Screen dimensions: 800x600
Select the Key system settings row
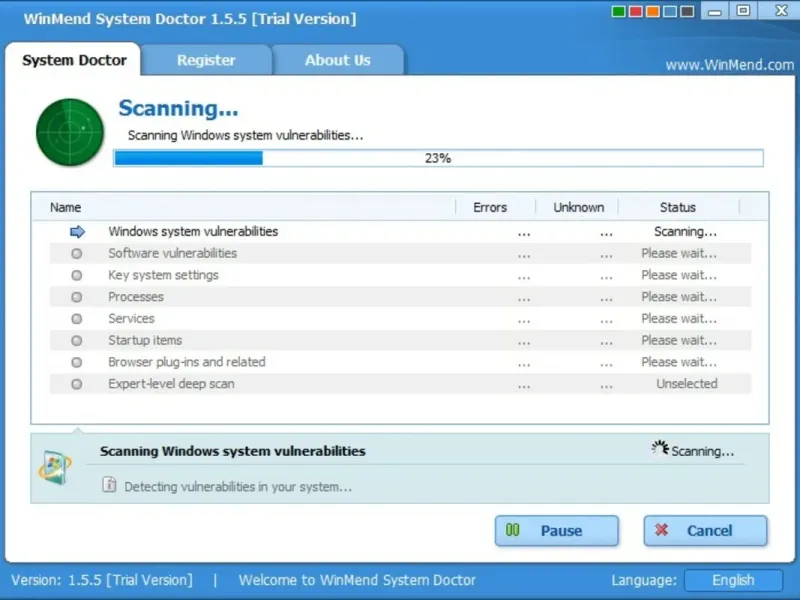(x=401, y=276)
